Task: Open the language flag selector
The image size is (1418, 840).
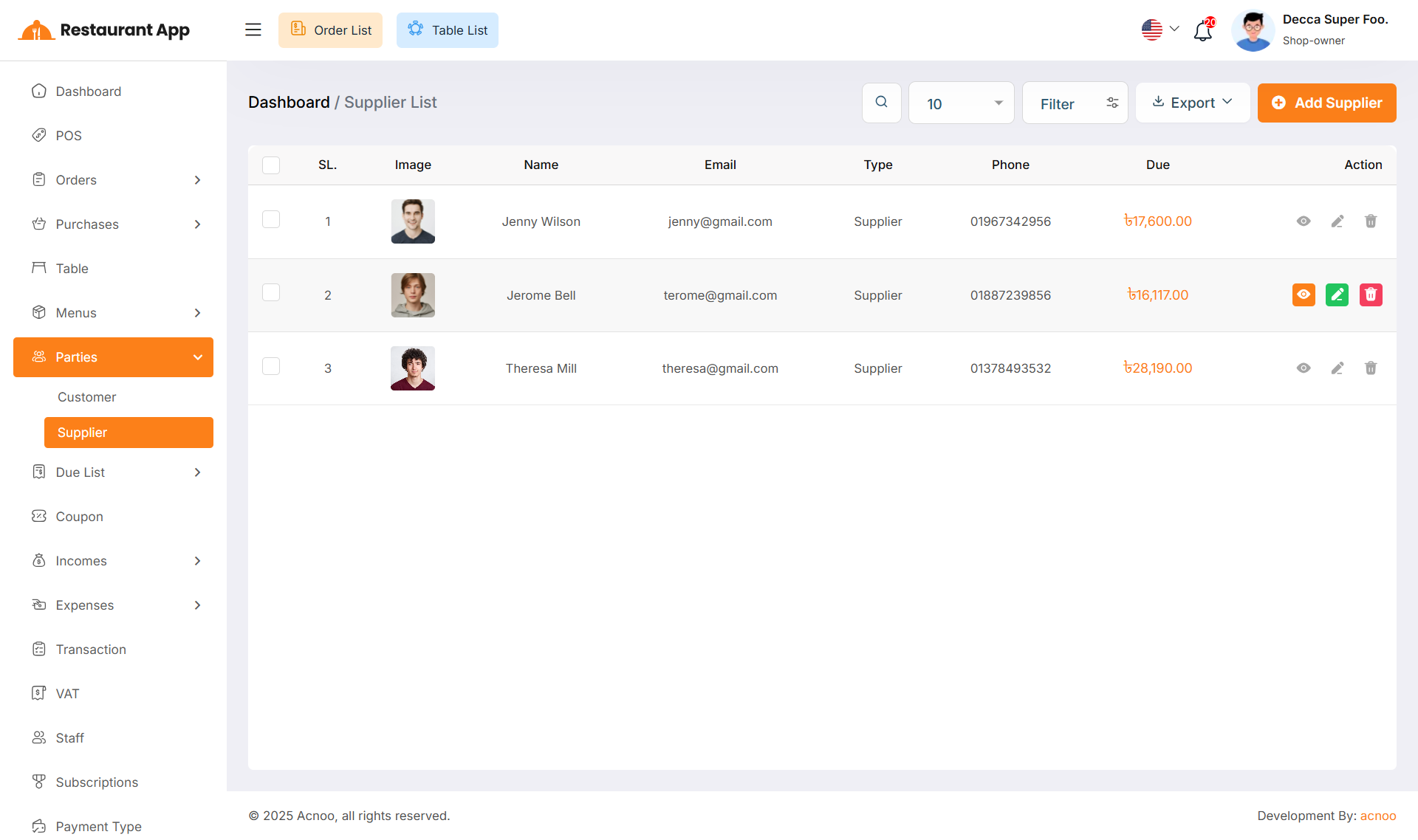Action: click(x=1160, y=30)
